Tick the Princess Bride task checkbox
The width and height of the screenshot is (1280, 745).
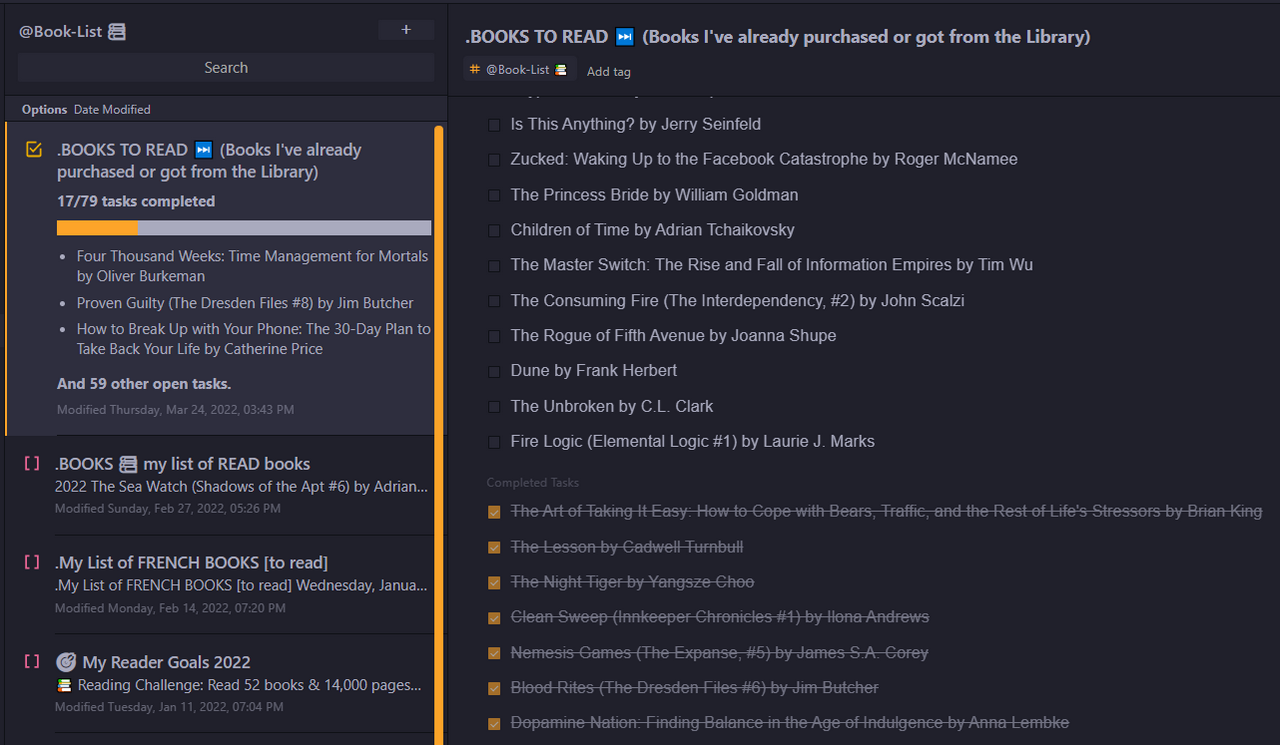point(494,196)
